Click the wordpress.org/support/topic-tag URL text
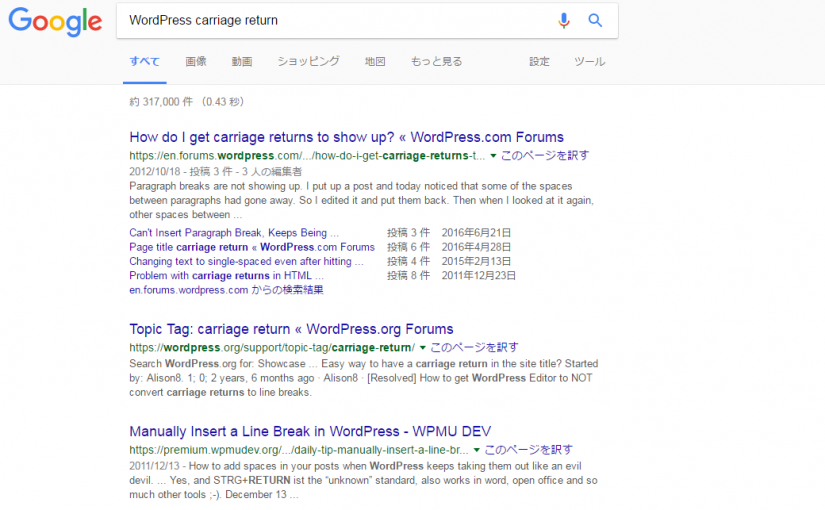 [272, 348]
